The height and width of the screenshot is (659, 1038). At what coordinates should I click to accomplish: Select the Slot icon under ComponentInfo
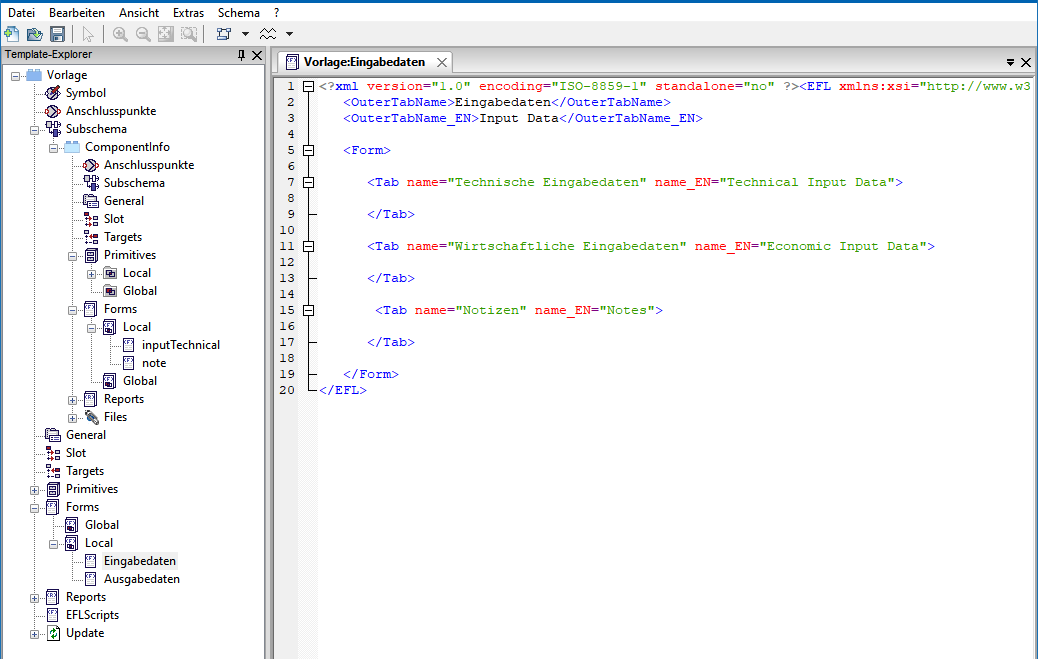tap(91, 219)
